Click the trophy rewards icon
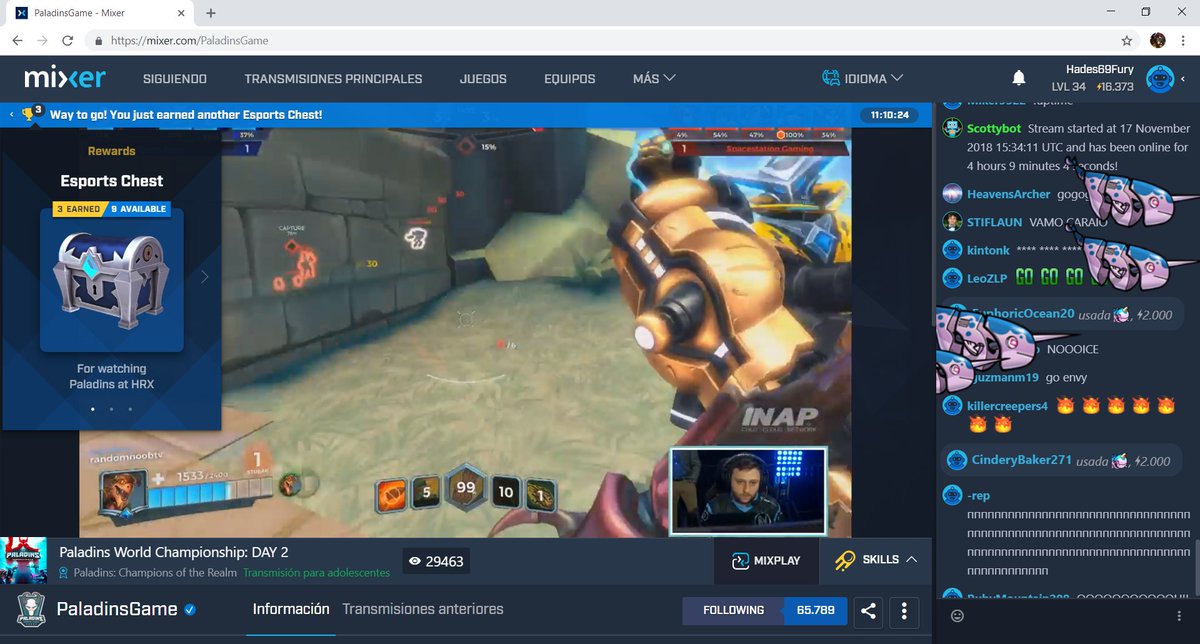 tap(30, 114)
